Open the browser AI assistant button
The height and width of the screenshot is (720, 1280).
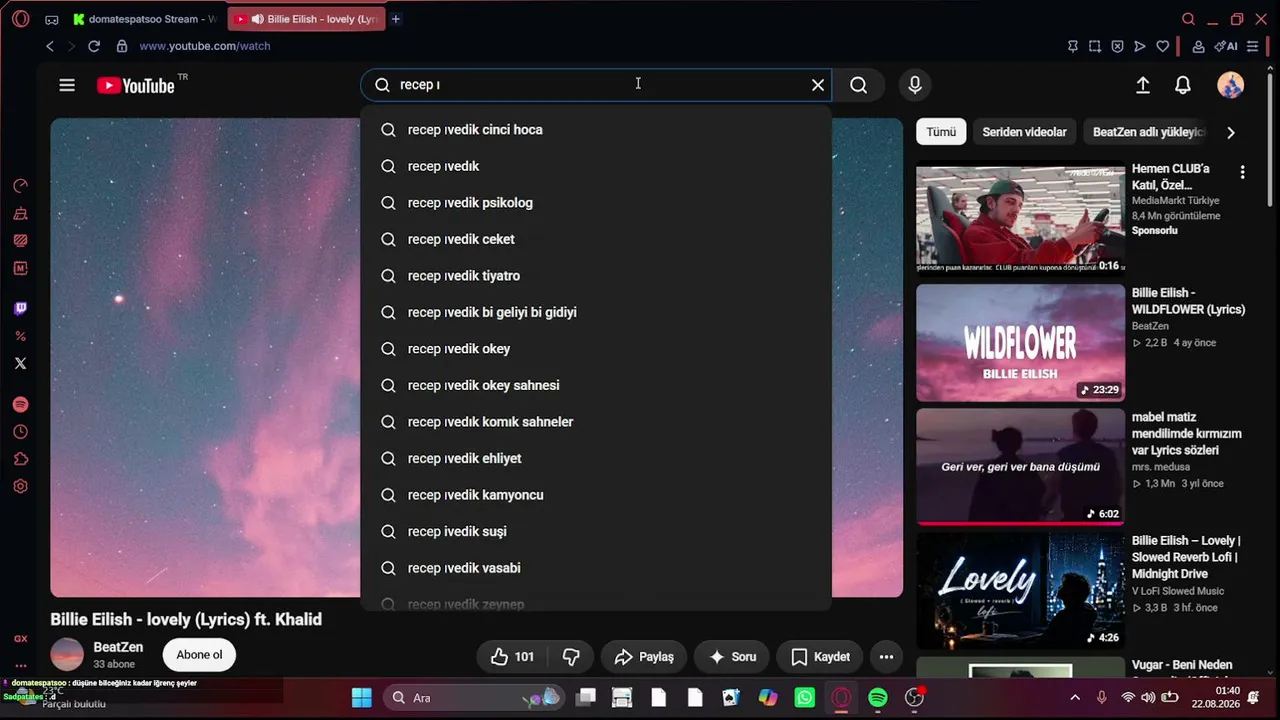[1226, 46]
